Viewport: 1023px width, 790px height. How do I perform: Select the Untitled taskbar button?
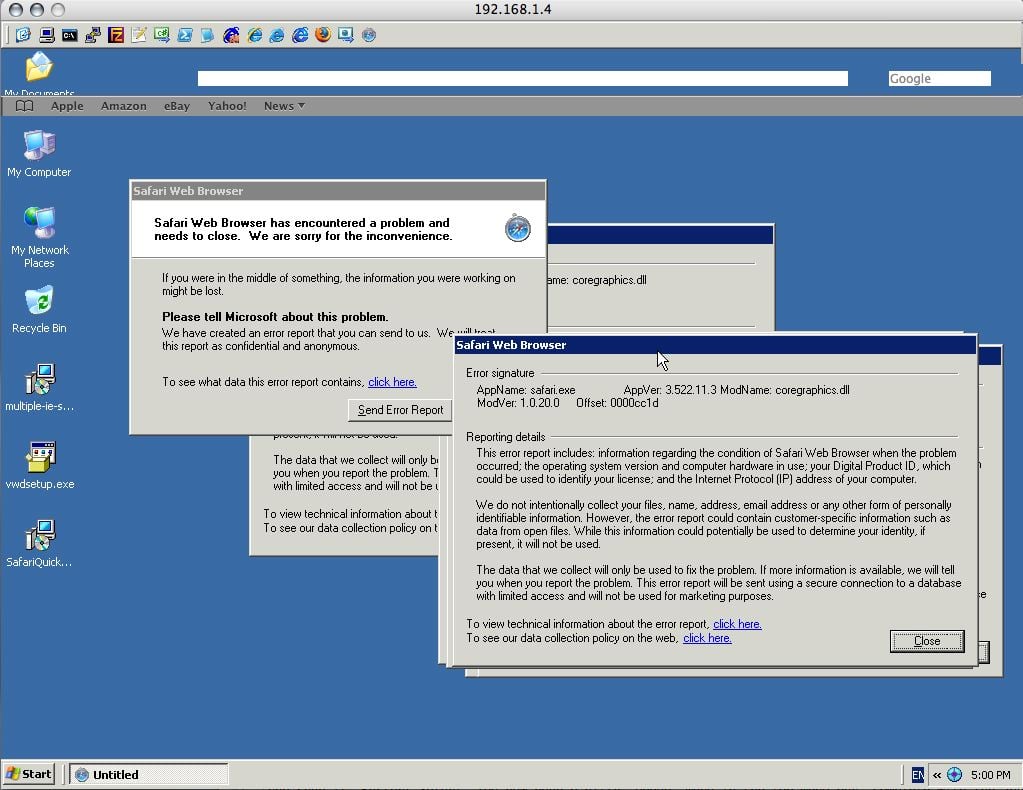pos(149,774)
